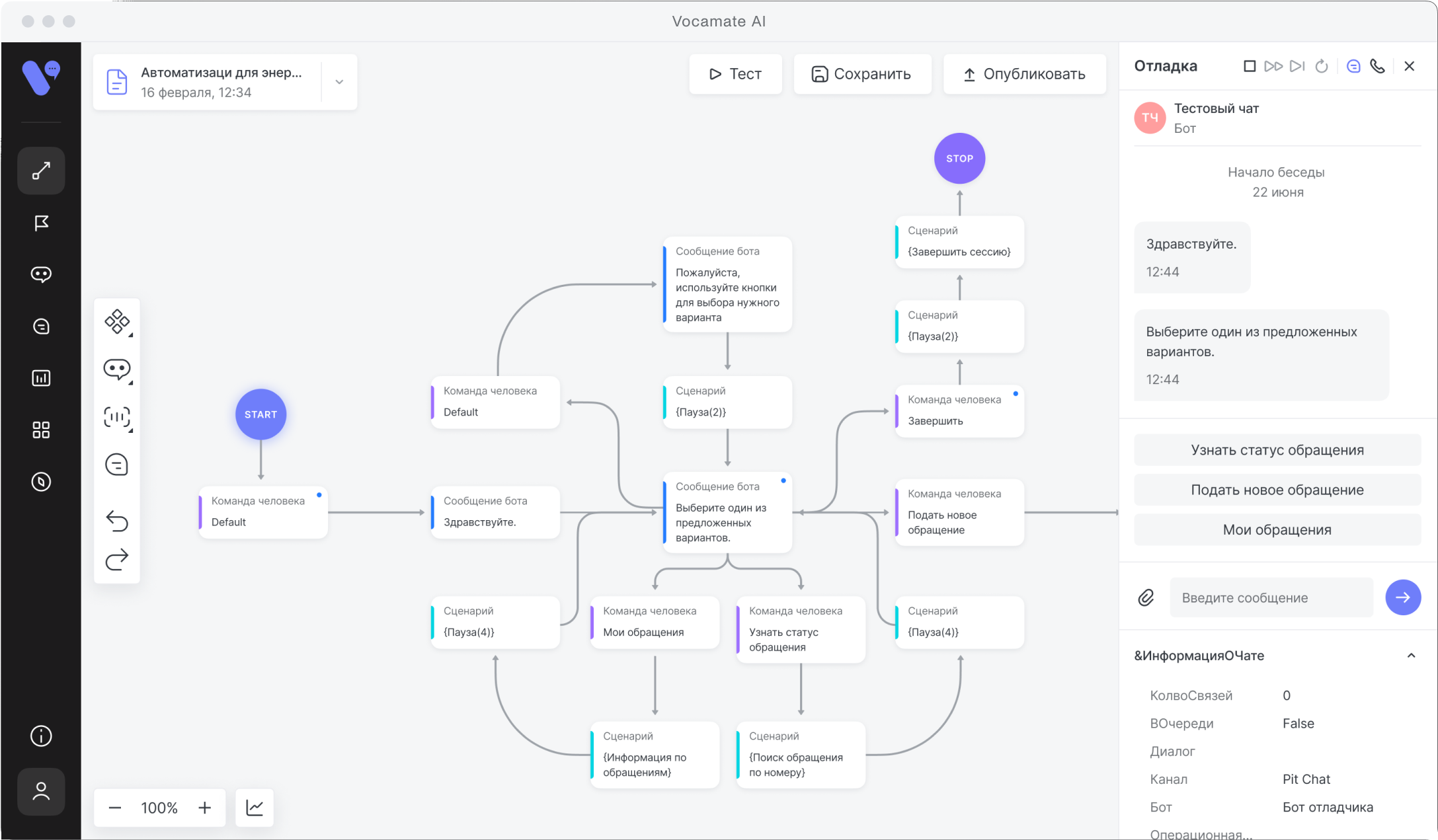Viewport: 1438px width, 840px height.
Task: Open the flag section in left sidebar
Action: point(41,223)
